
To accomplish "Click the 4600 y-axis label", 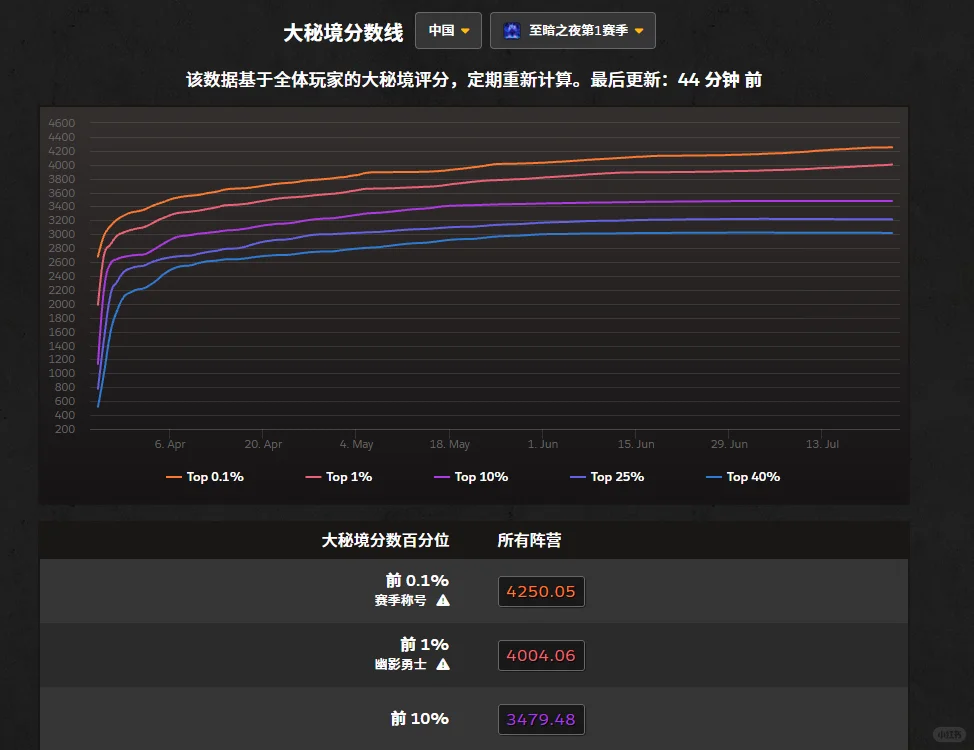I will coord(61,123).
